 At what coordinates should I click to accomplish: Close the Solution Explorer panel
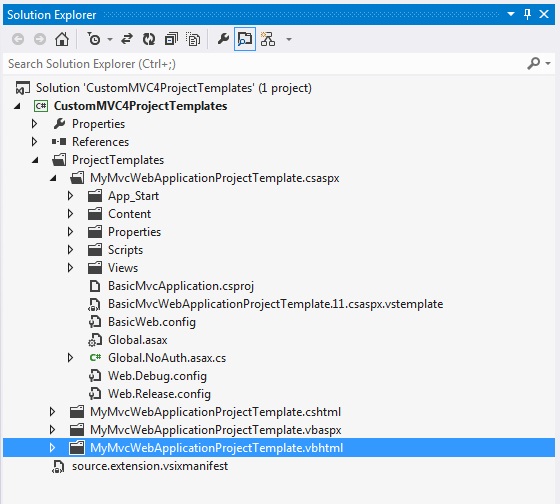click(x=544, y=14)
